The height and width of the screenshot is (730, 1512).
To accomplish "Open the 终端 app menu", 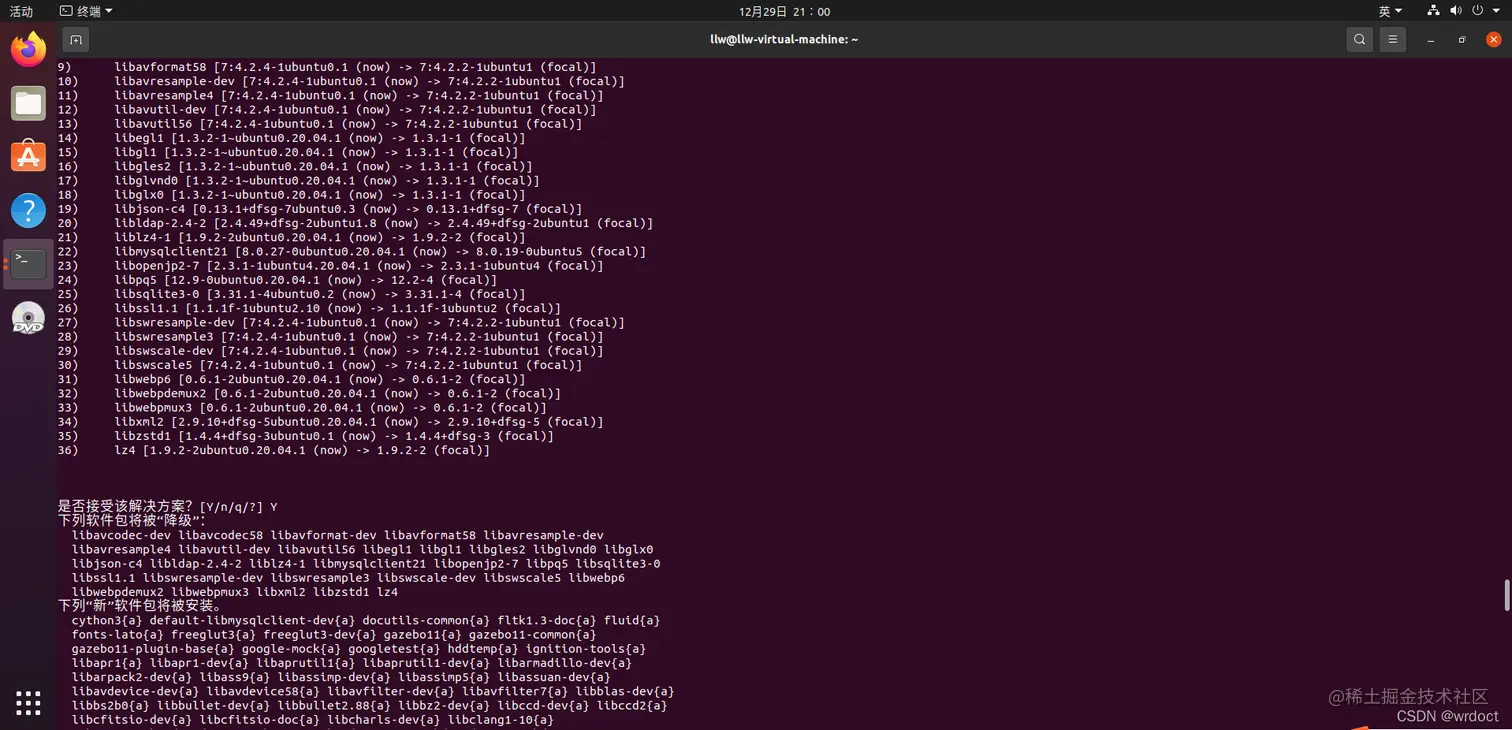I will (x=86, y=11).
